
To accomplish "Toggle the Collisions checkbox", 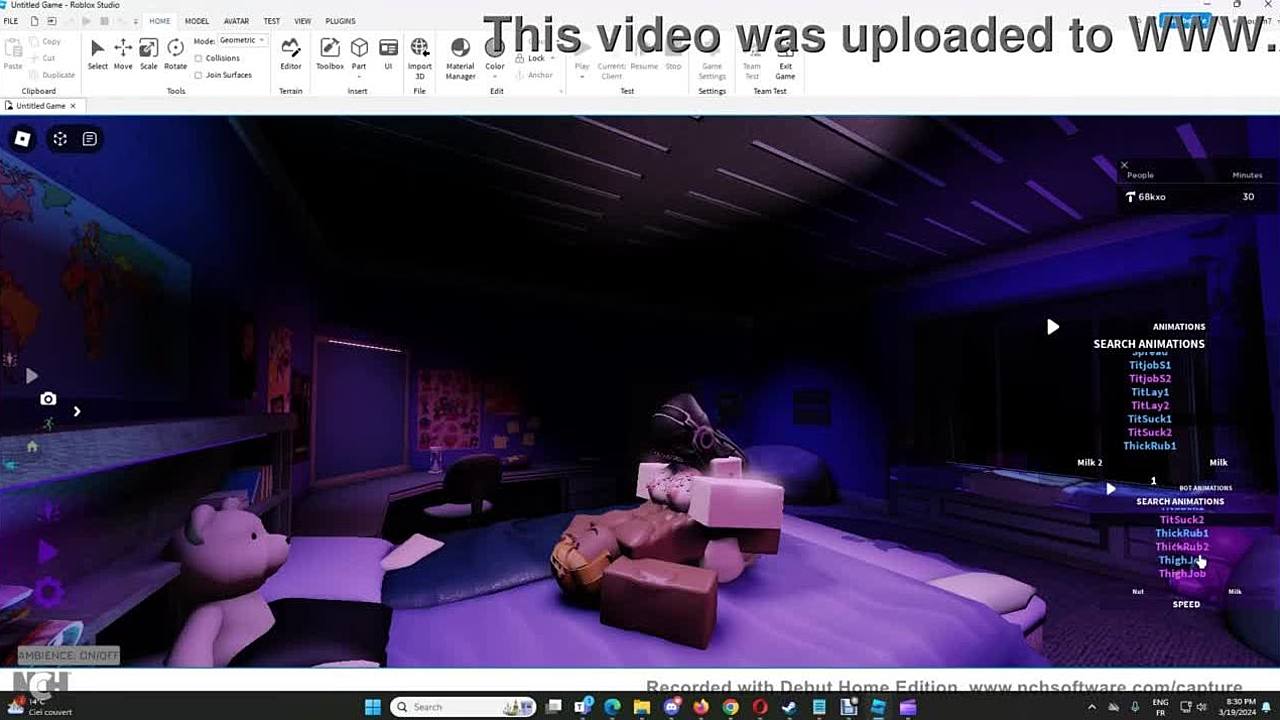I will click(x=198, y=59).
